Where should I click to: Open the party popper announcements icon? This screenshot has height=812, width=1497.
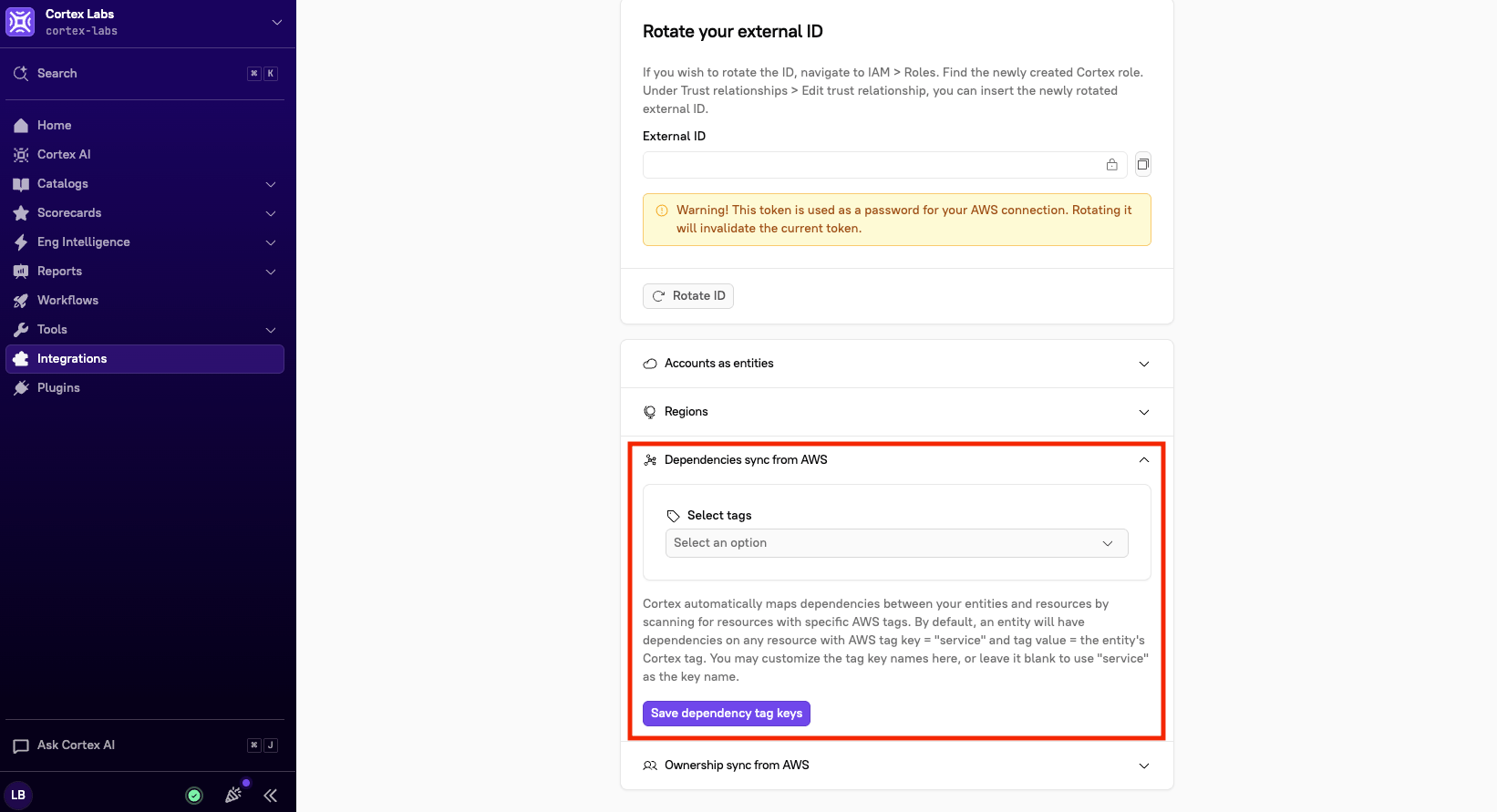pyautogui.click(x=233, y=795)
